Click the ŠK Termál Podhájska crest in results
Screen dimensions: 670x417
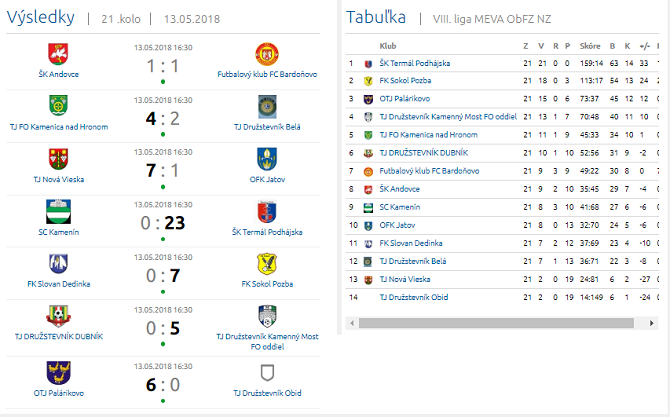[266, 211]
